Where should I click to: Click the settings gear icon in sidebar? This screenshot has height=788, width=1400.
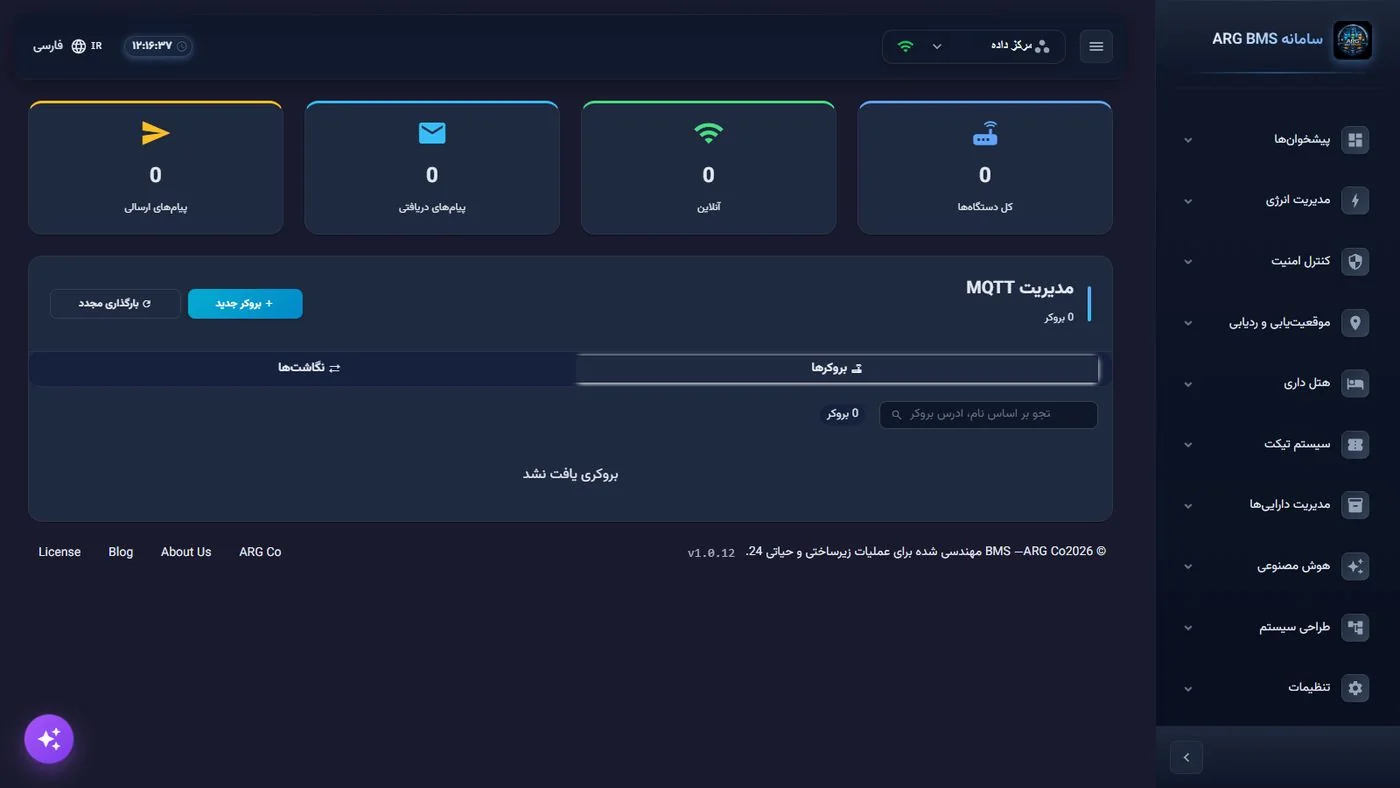pyautogui.click(x=1355, y=688)
